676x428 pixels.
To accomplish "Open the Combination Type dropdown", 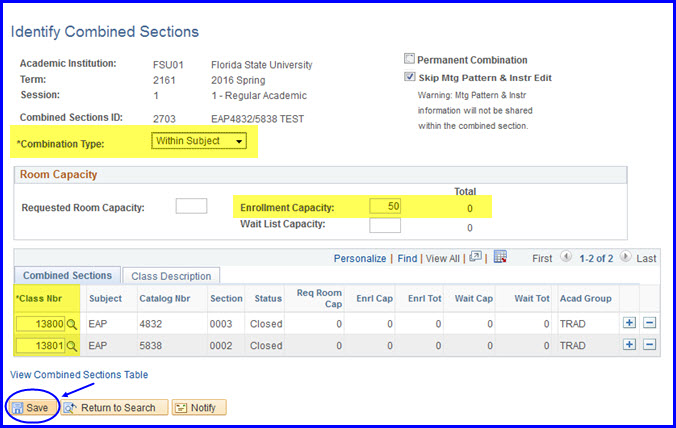I will click(x=199, y=141).
